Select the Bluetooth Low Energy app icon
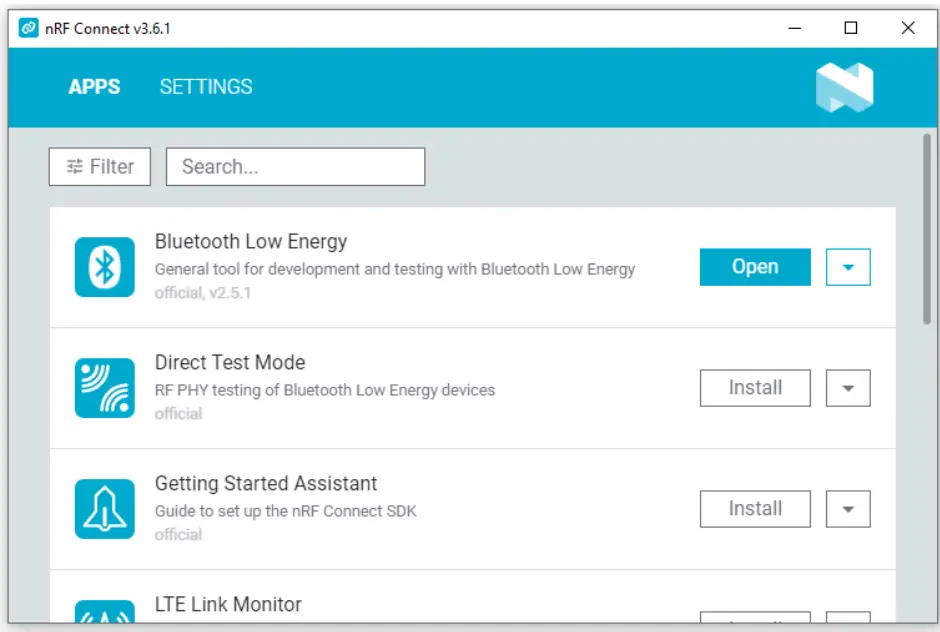The width and height of the screenshot is (940, 632). tap(104, 267)
